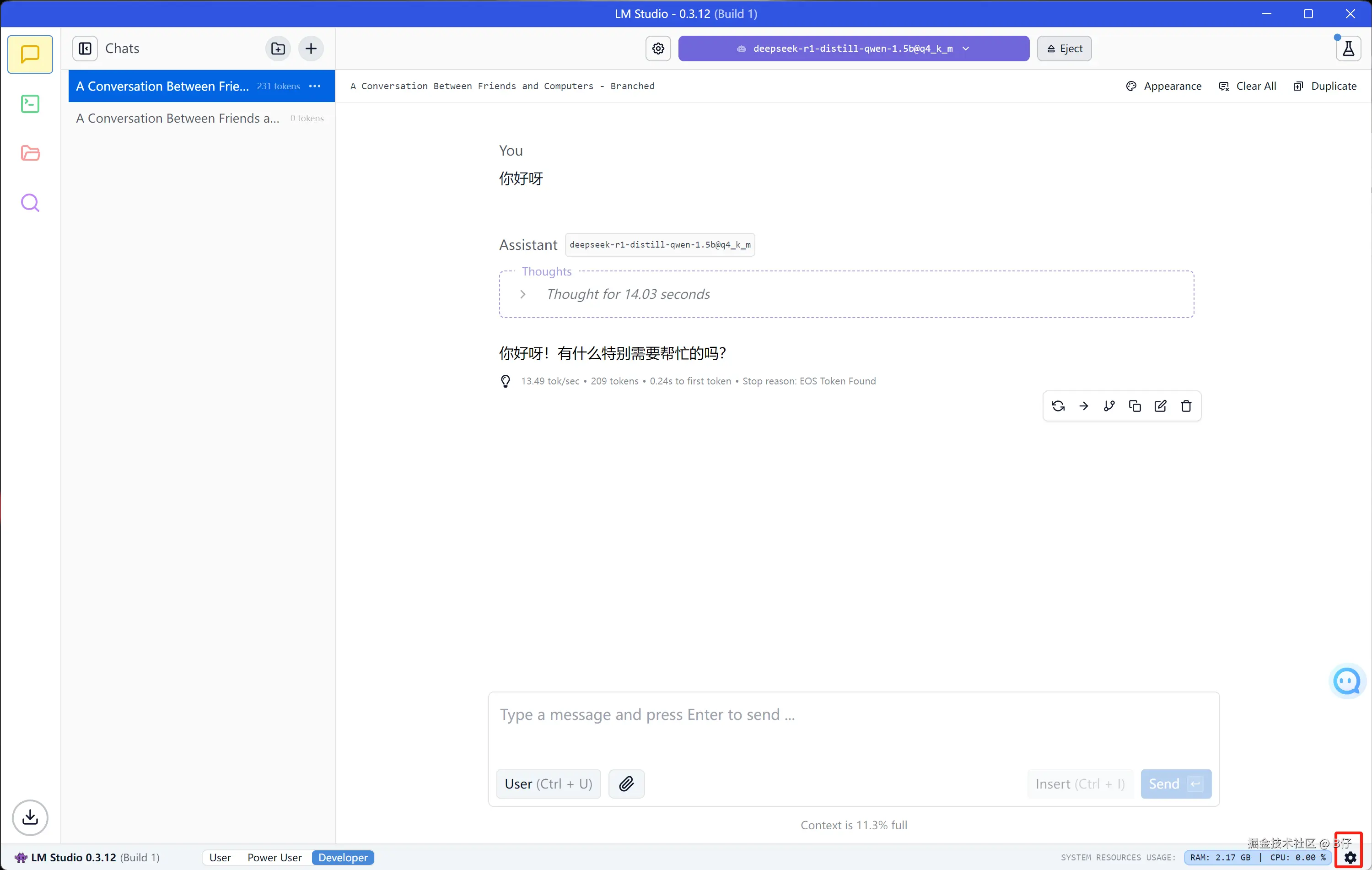Click the message input field
The width and height of the screenshot is (1372, 870).
click(853, 724)
